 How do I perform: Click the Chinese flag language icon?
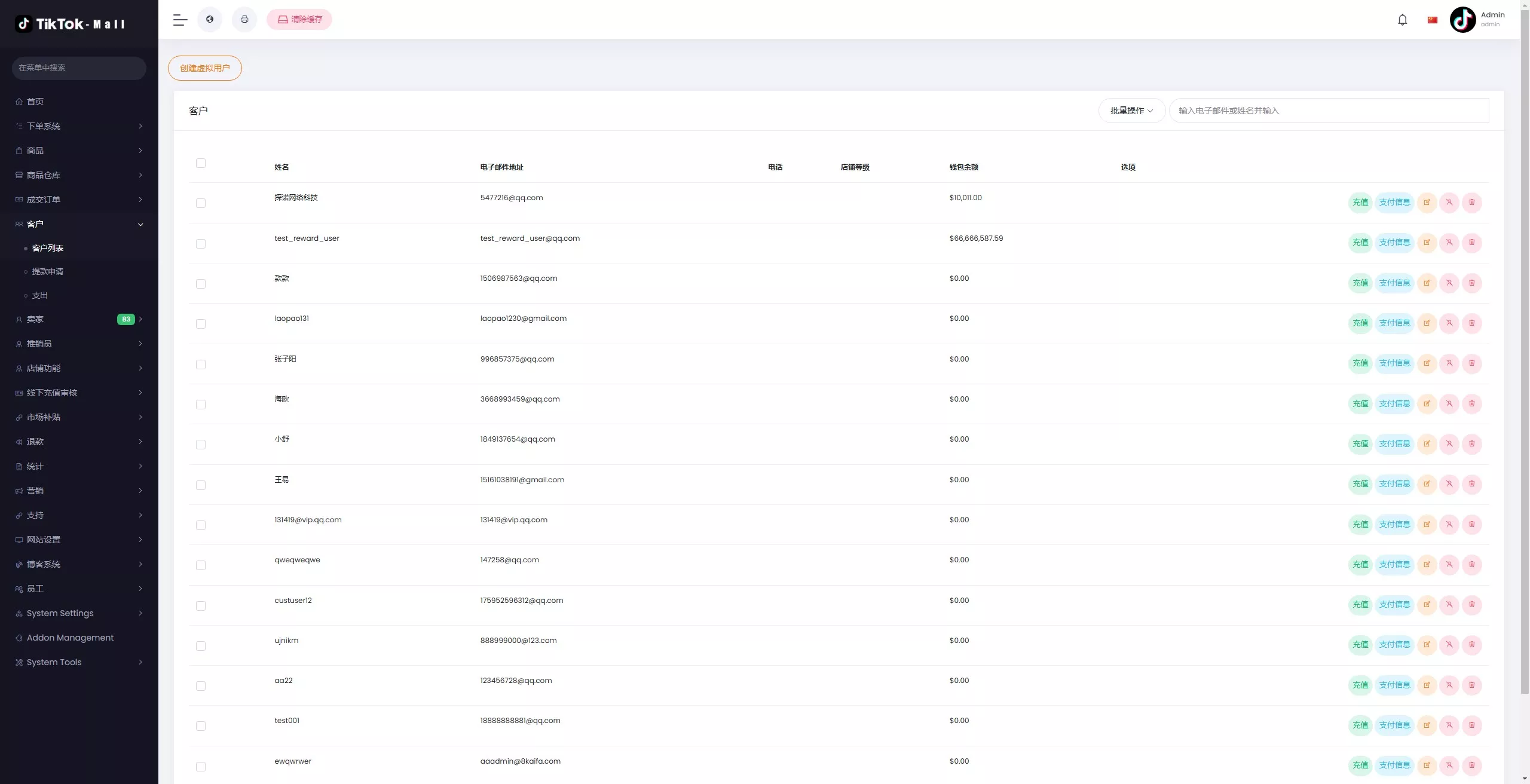pos(1433,20)
